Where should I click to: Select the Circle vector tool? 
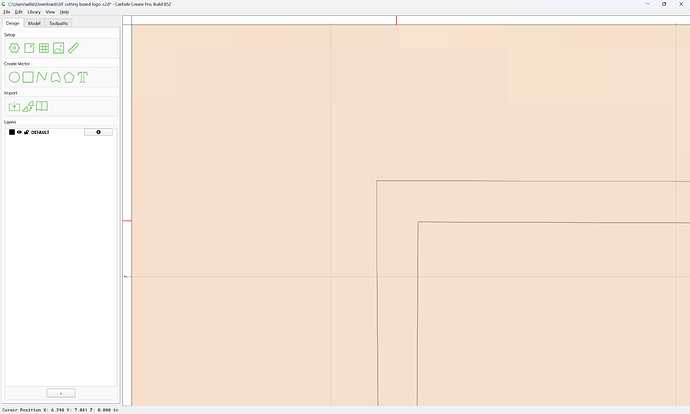[x=14, y=77]
